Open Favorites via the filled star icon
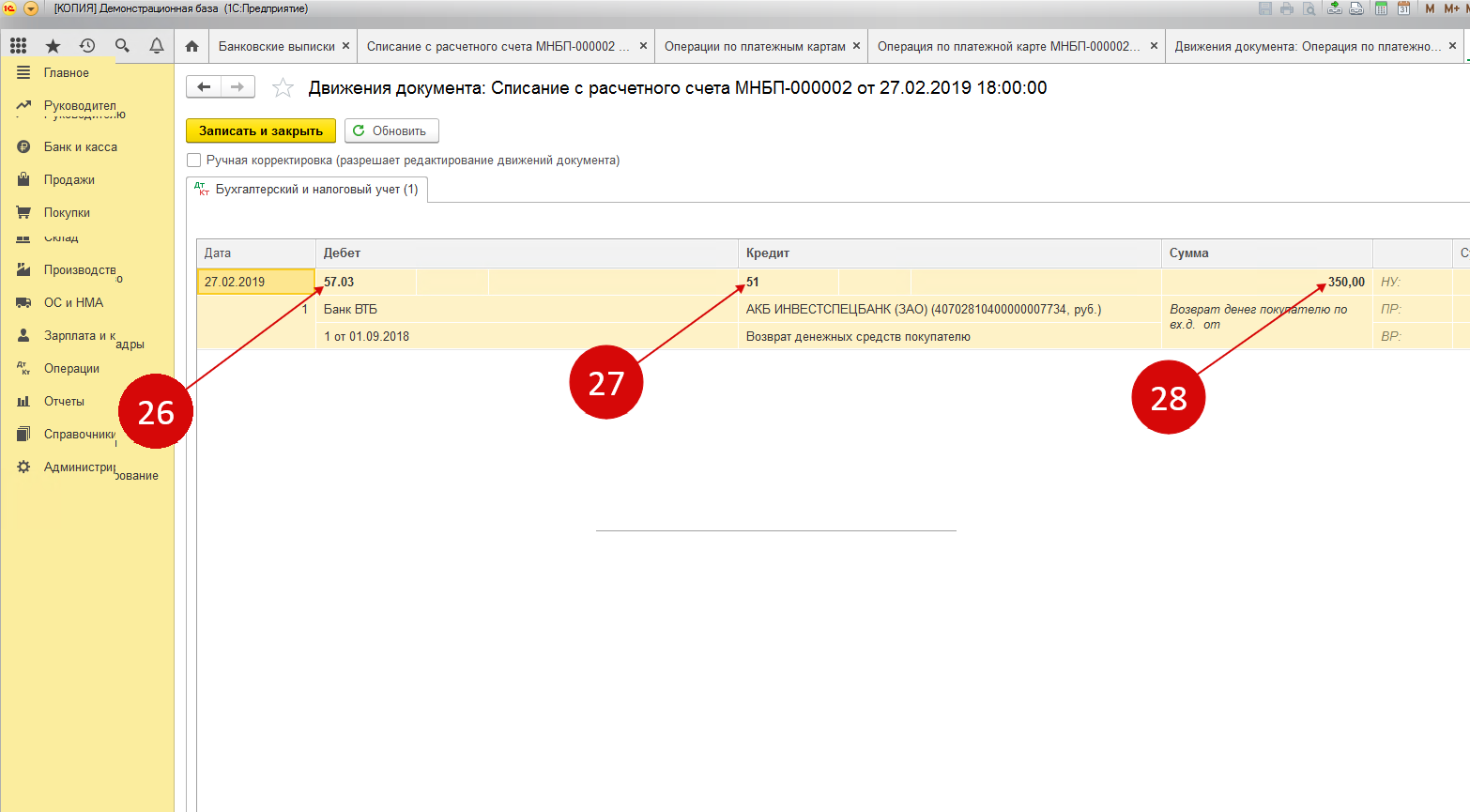This screenshot has height=812, width=1470. pyautogui.click(x=53, y=46)
